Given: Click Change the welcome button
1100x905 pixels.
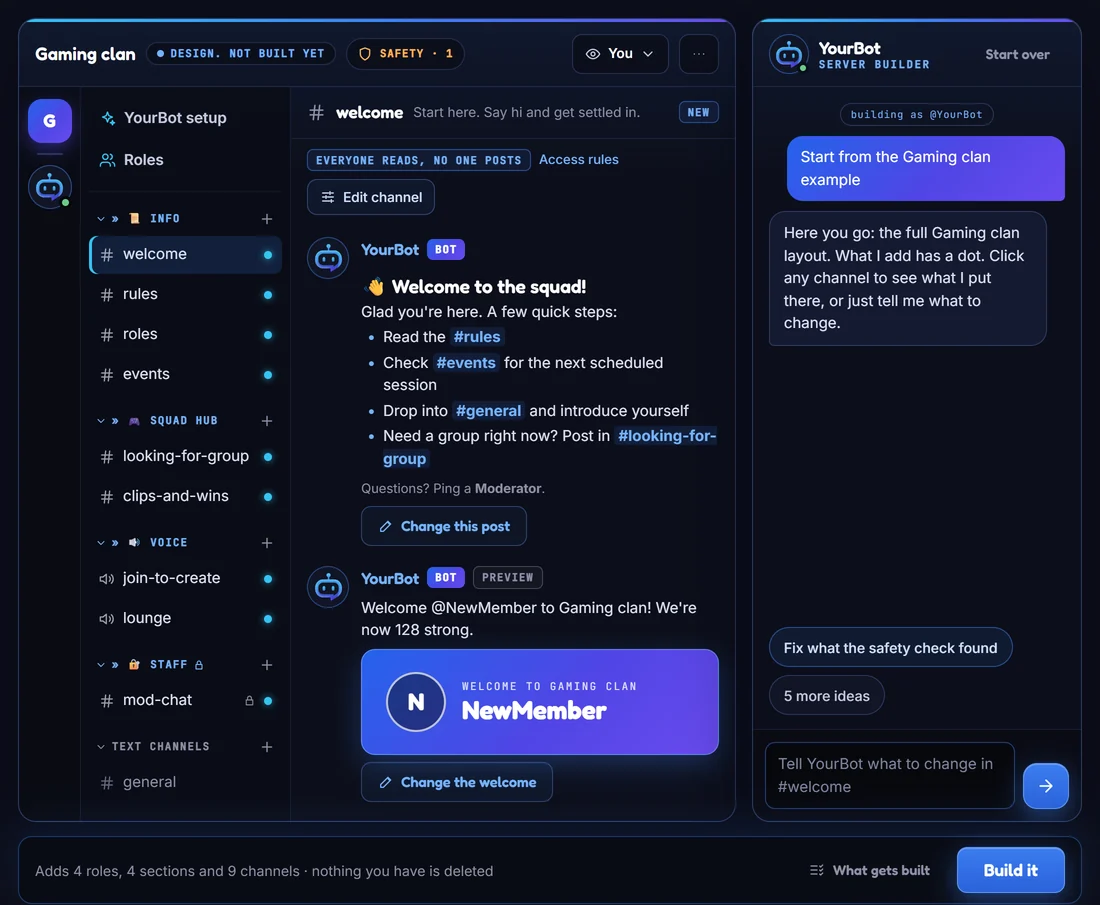Looking at the screenshot, I should point(457,782).
